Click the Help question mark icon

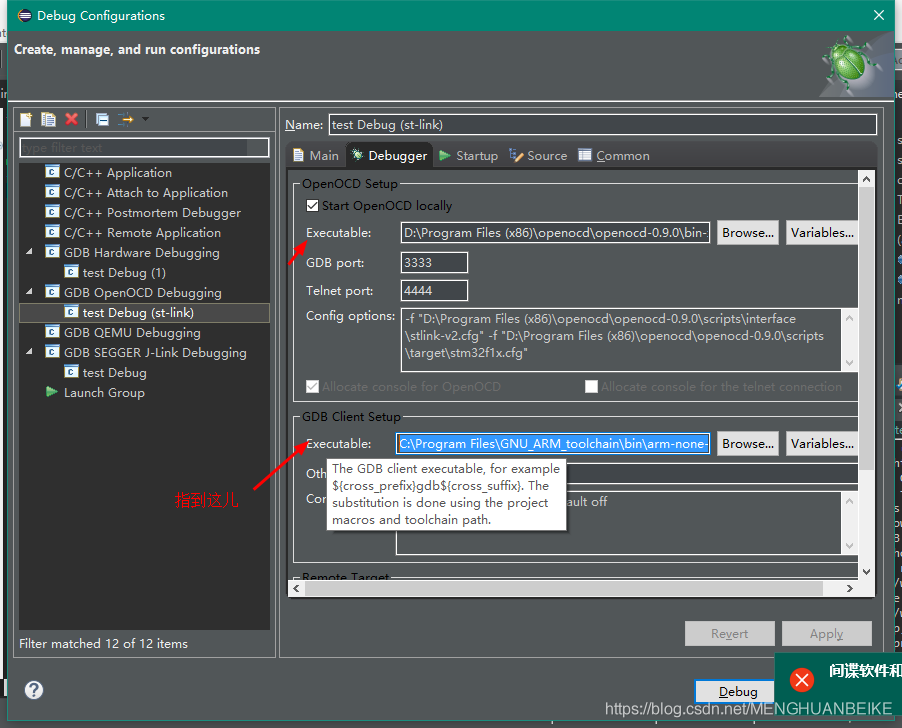click(x=34, y=690)
